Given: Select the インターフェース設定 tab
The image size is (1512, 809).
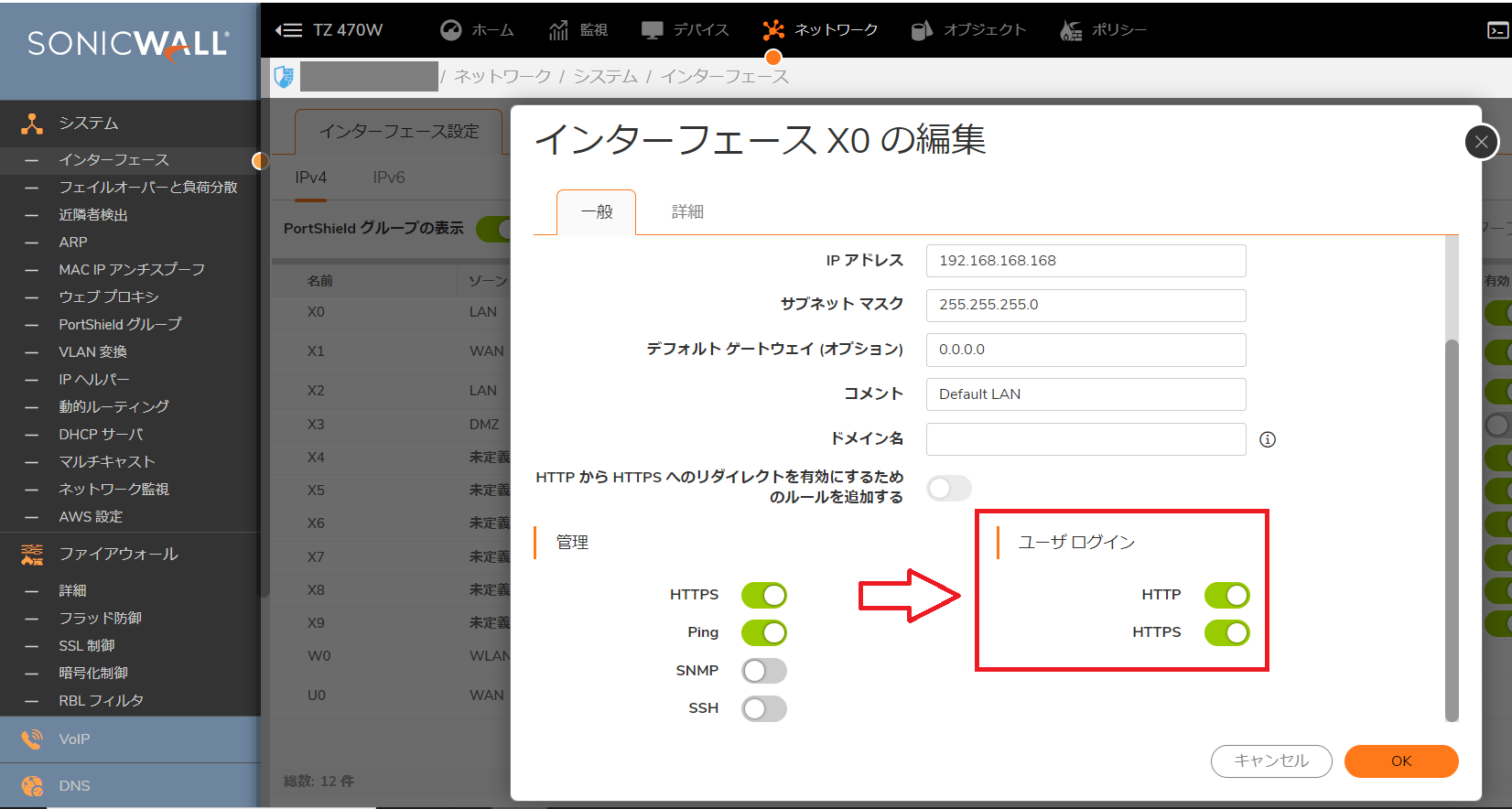Looking at the screenshot, I should pos(399,132).
